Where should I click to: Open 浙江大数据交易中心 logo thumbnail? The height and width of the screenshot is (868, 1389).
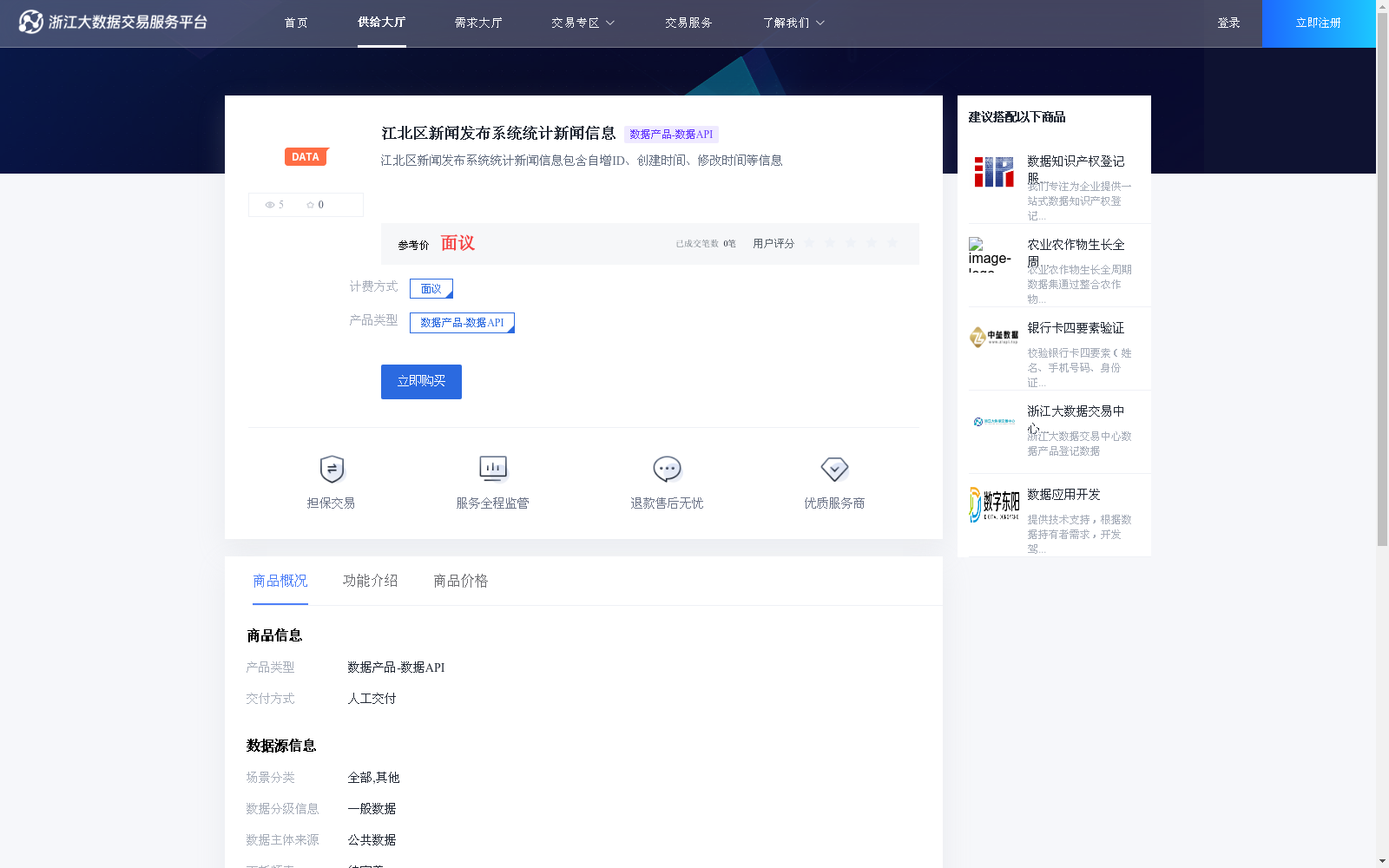(994, 422)
